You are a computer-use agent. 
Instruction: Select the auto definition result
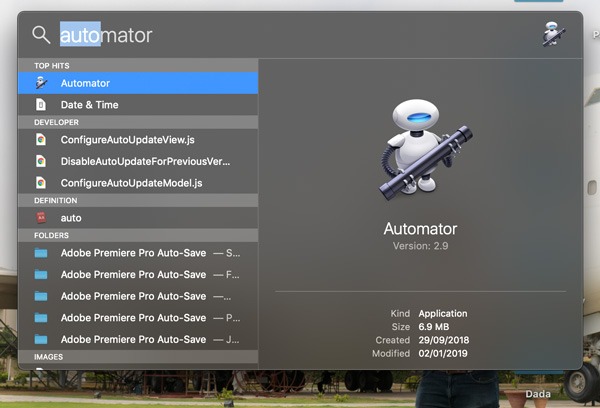(x=138, y=218)
